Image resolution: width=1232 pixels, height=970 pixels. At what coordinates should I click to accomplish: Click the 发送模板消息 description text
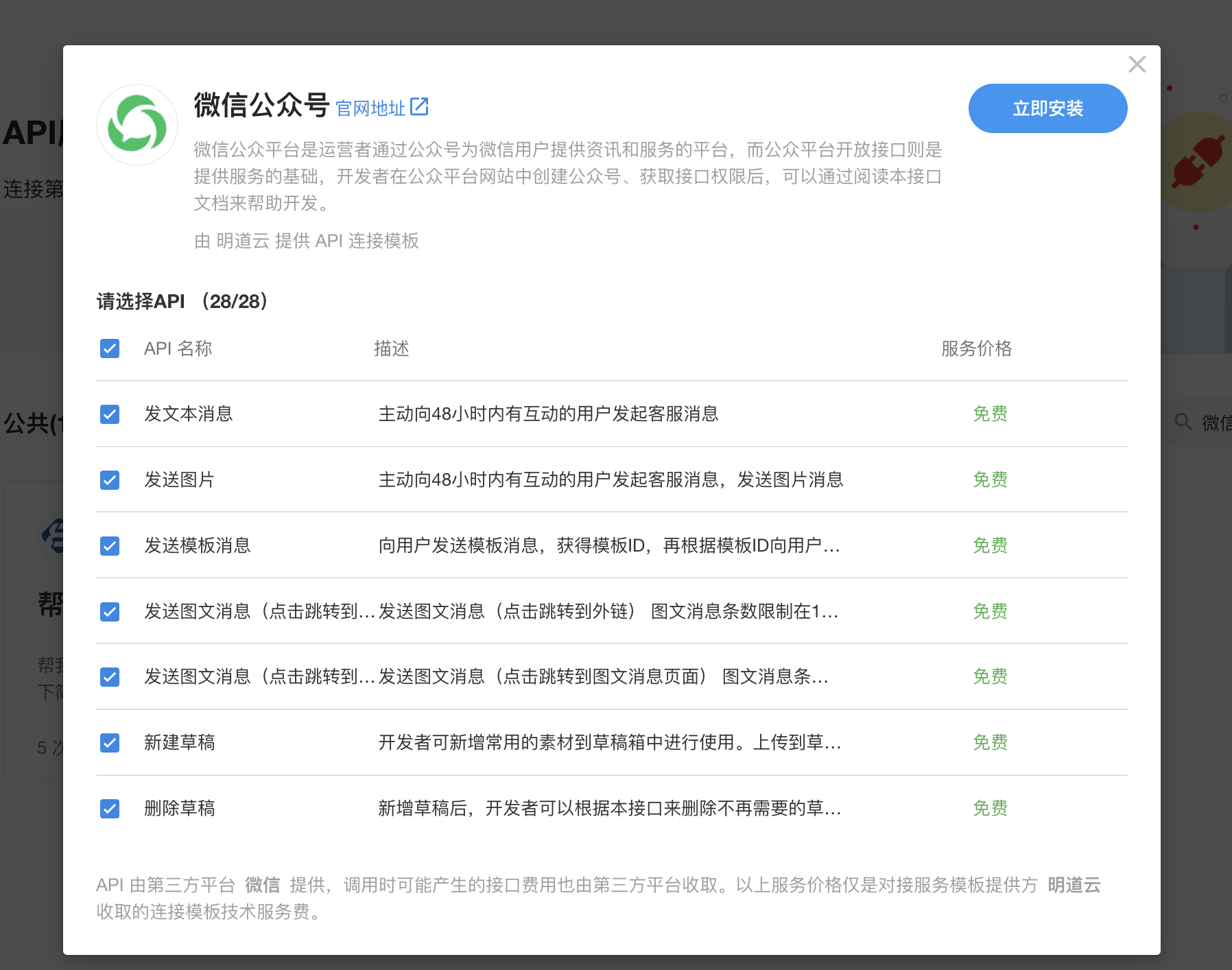(608, 545)
